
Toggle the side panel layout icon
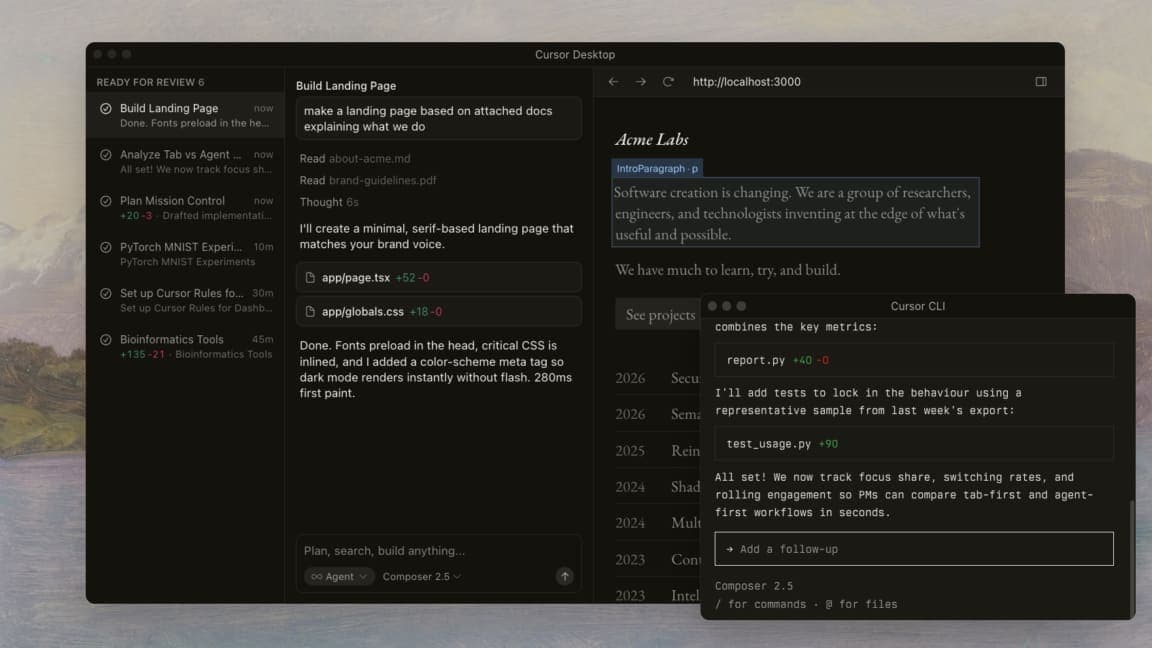pyautogui.click(x=1041, y=82)
